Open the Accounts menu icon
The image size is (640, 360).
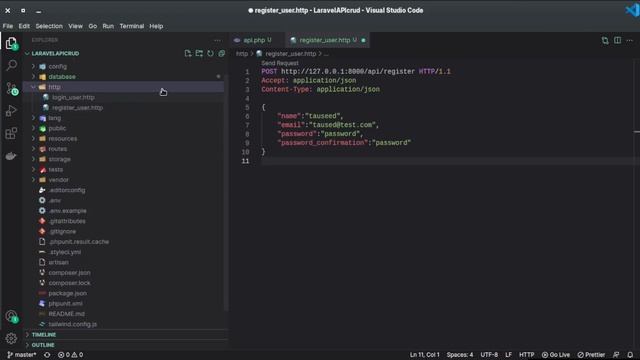(x=11, y=316)
